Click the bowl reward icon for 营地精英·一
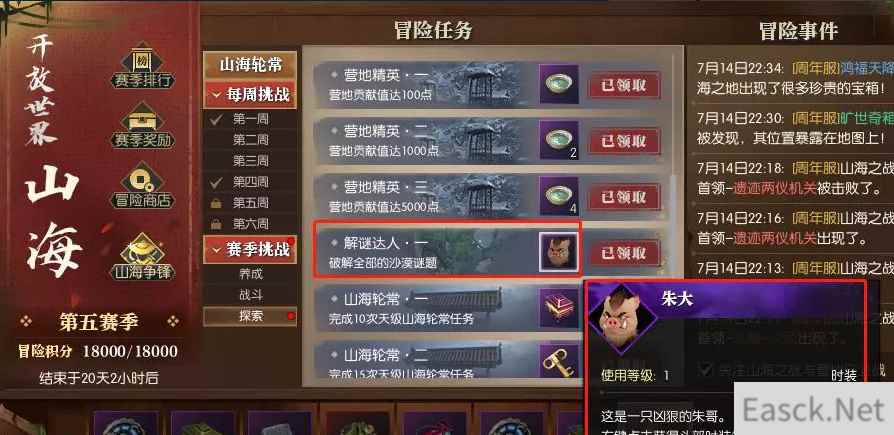The height and width of the screenshot is (435, 894). [x=559, y=84]
